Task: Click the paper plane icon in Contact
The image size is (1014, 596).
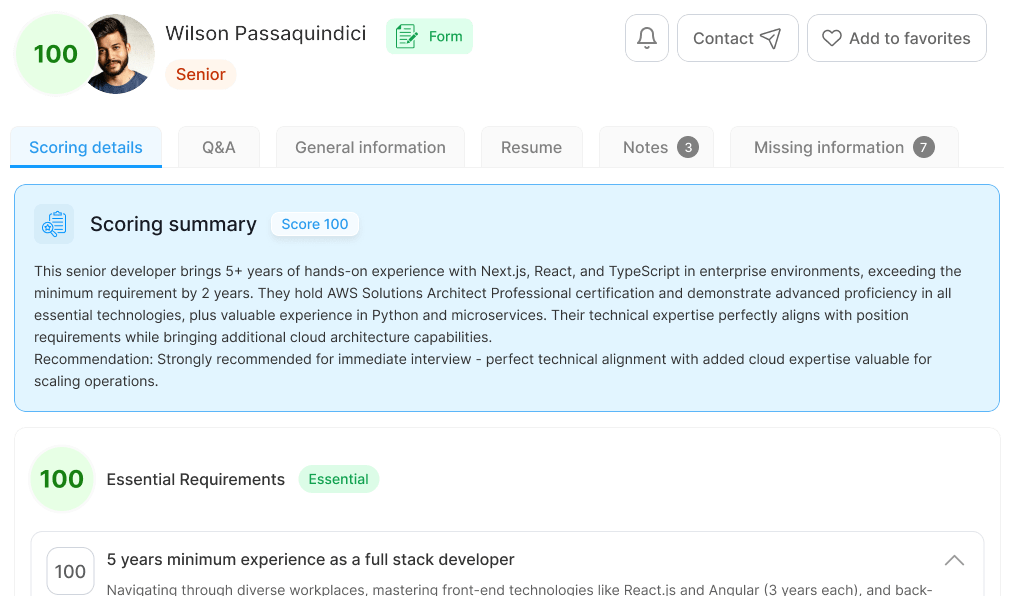Action: pos(770,38)
